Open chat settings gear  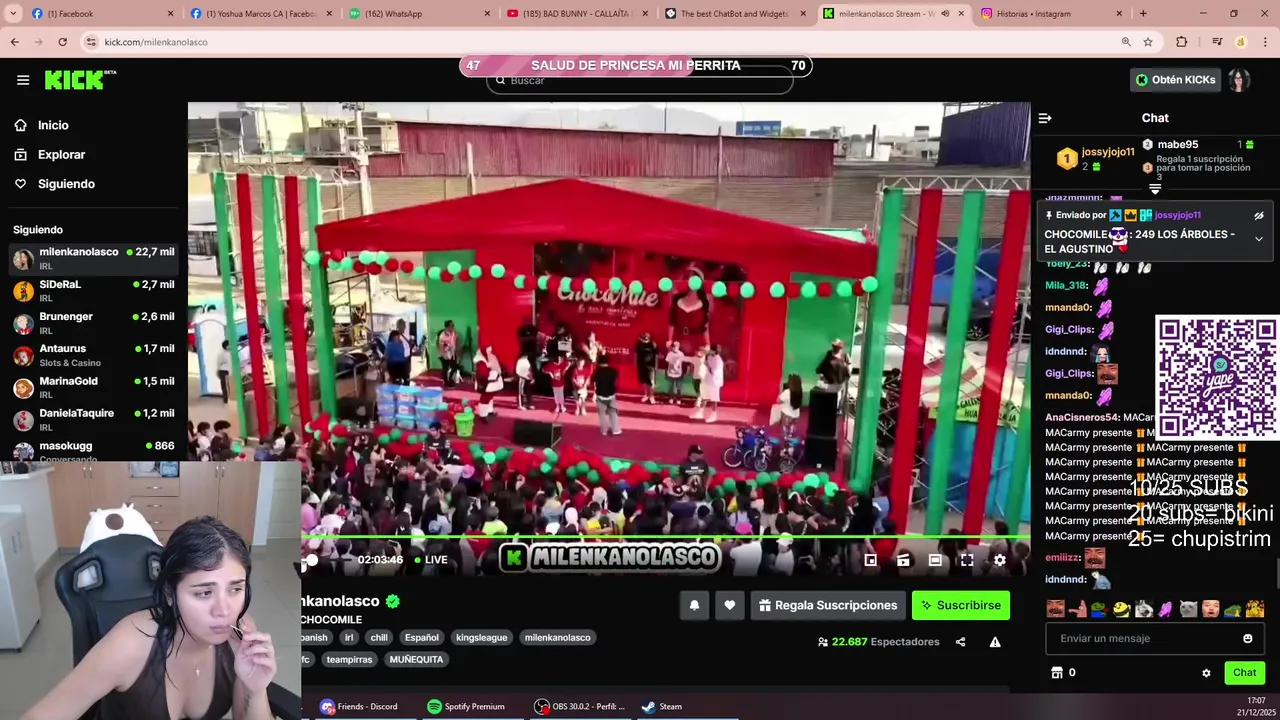pos(1206,673)
